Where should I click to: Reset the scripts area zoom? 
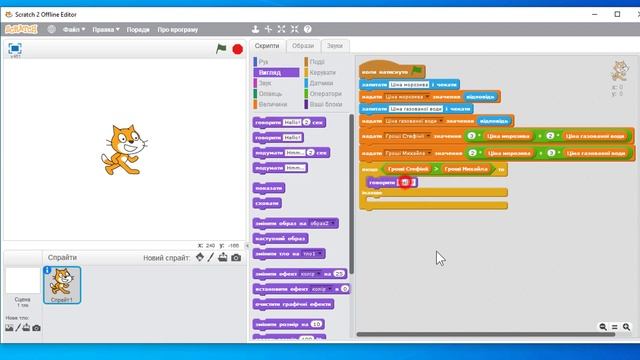615,327
